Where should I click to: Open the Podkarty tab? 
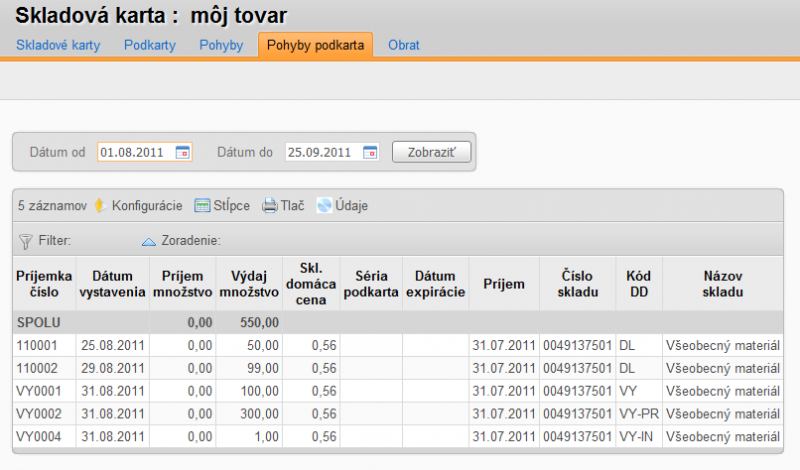[x=150, y=45]
